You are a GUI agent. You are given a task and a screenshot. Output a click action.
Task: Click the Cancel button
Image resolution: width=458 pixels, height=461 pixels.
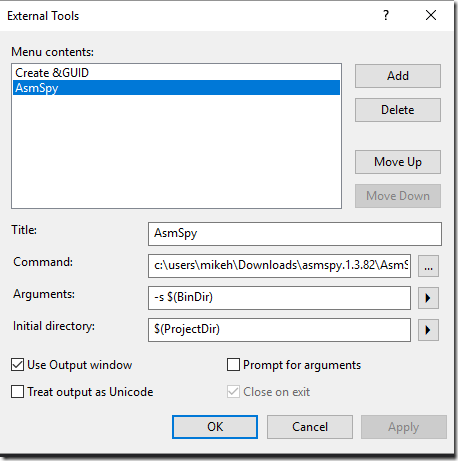click(310, 427)
